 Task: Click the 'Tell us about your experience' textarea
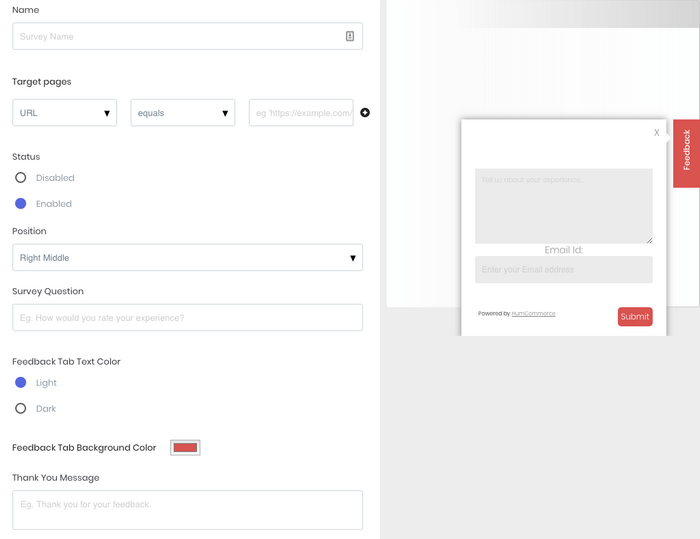tap(564, 206)
